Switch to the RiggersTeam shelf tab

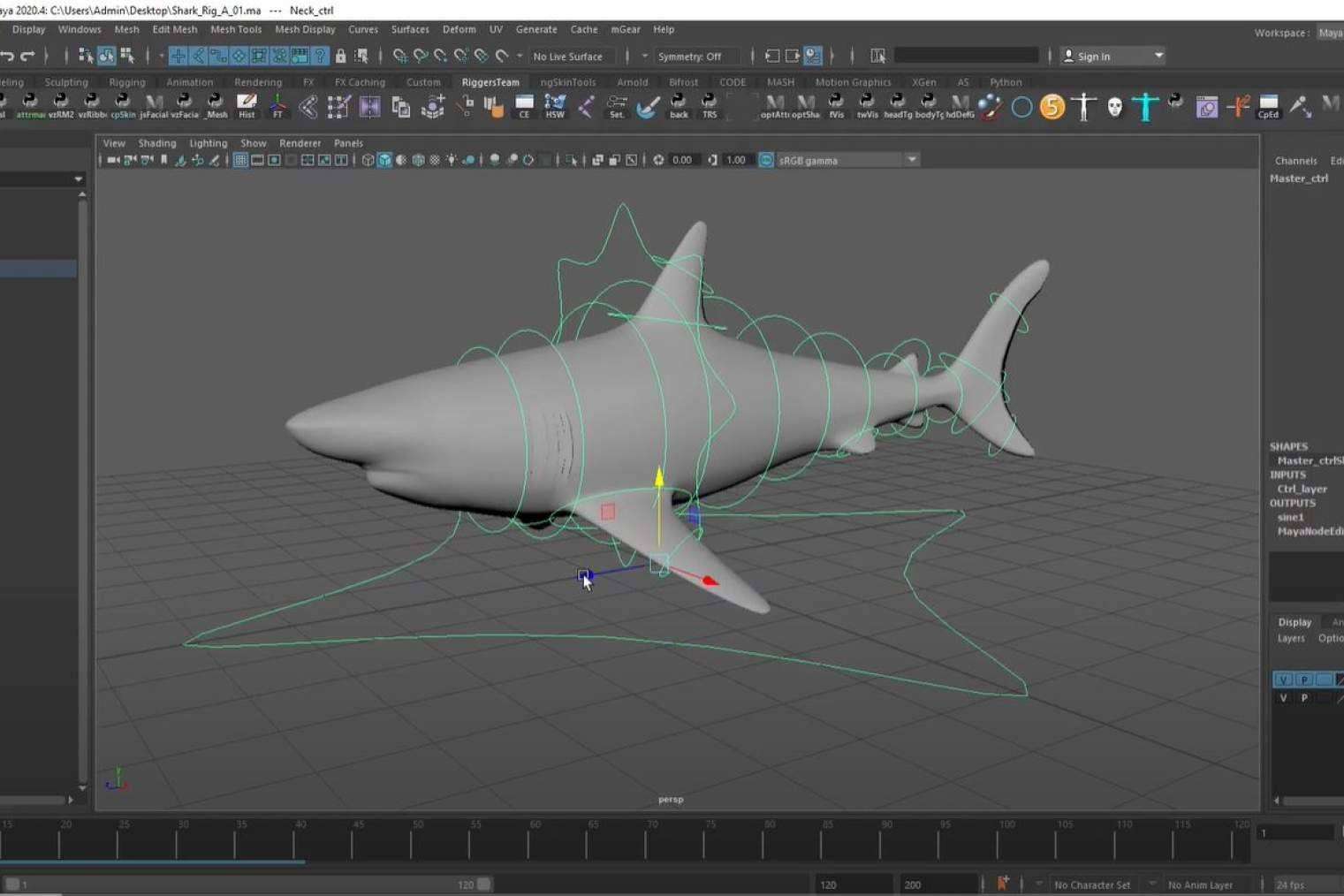490,81
